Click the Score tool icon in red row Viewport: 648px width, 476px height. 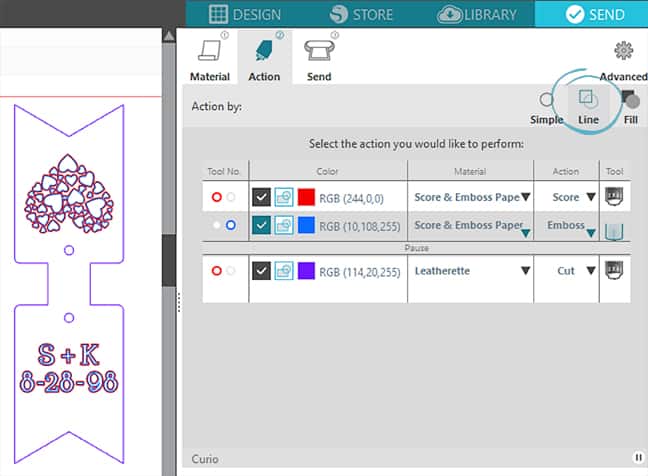[614, 198]
